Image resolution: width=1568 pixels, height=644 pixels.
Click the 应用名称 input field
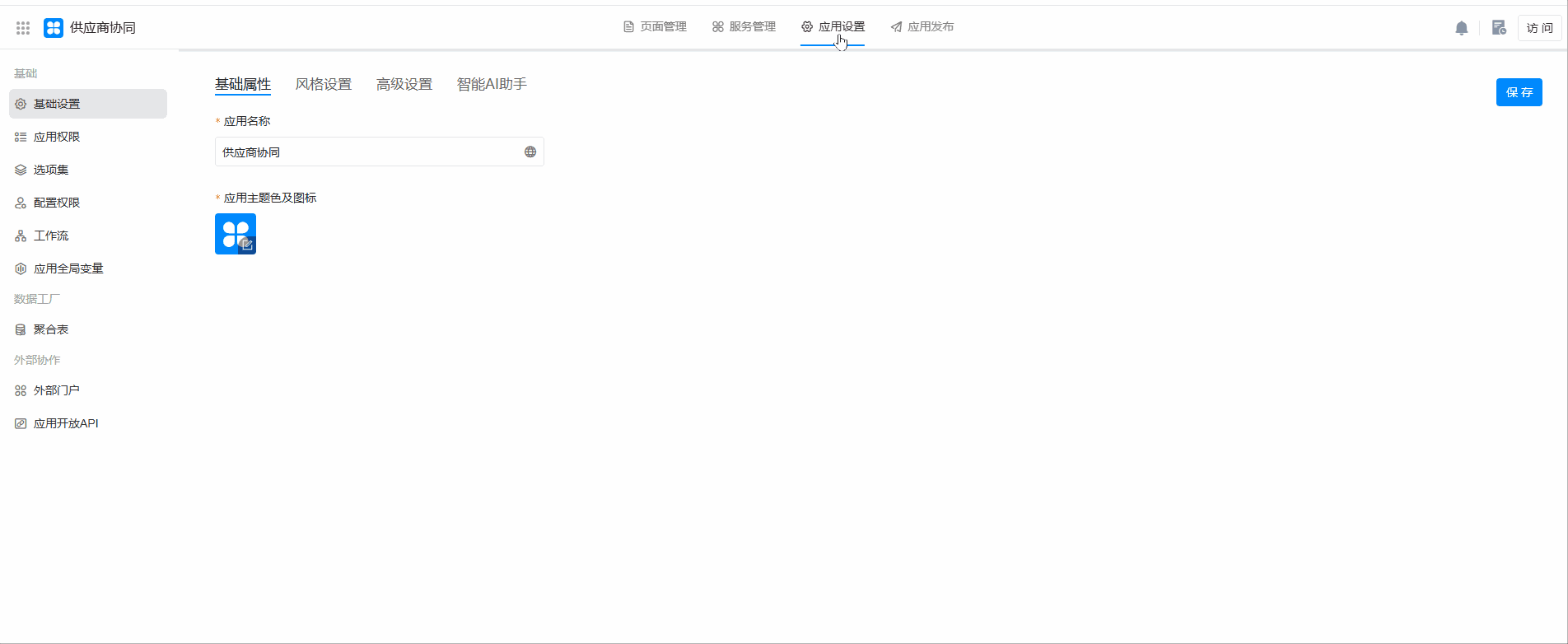366,152
